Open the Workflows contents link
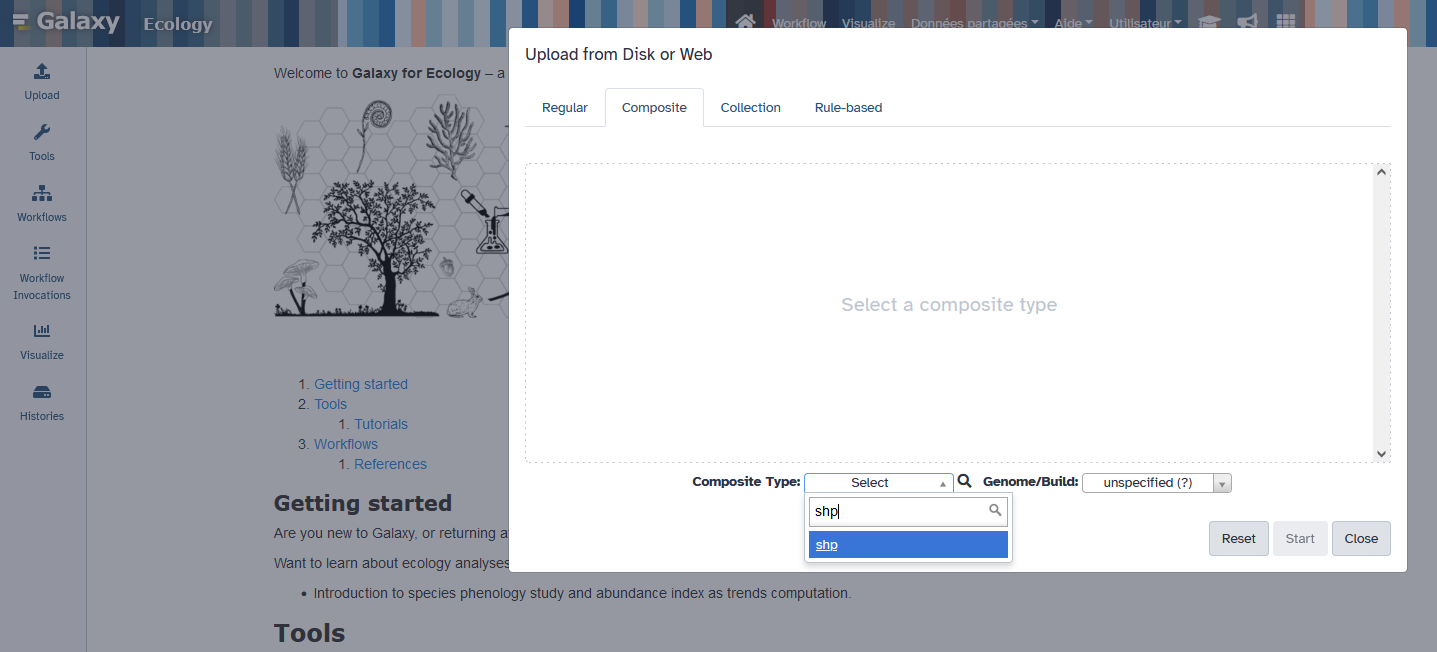This screenshot has height=652, width=1437. (346, 444)
